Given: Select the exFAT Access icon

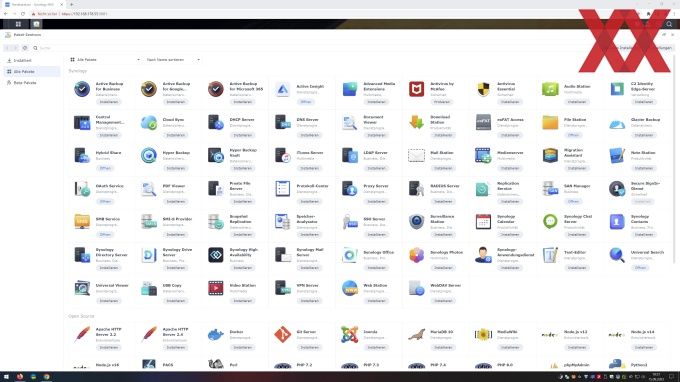Looking at the screenshot, I should (483, 122).
